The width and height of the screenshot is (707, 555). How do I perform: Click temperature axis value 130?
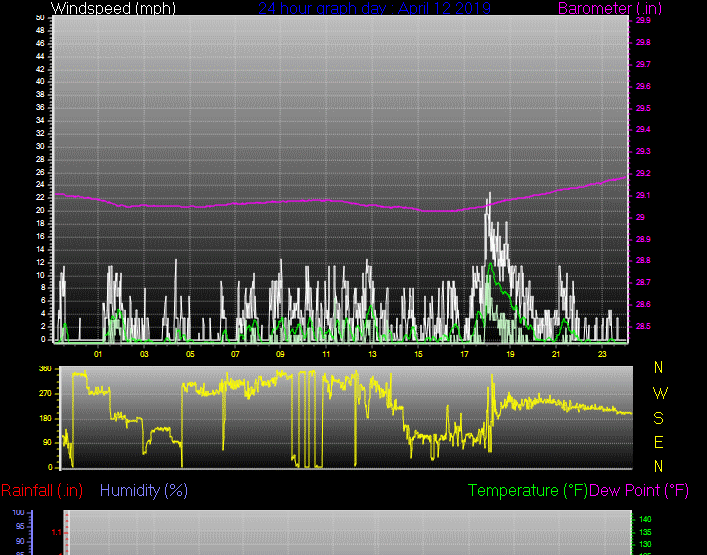(x=645, y=545)
